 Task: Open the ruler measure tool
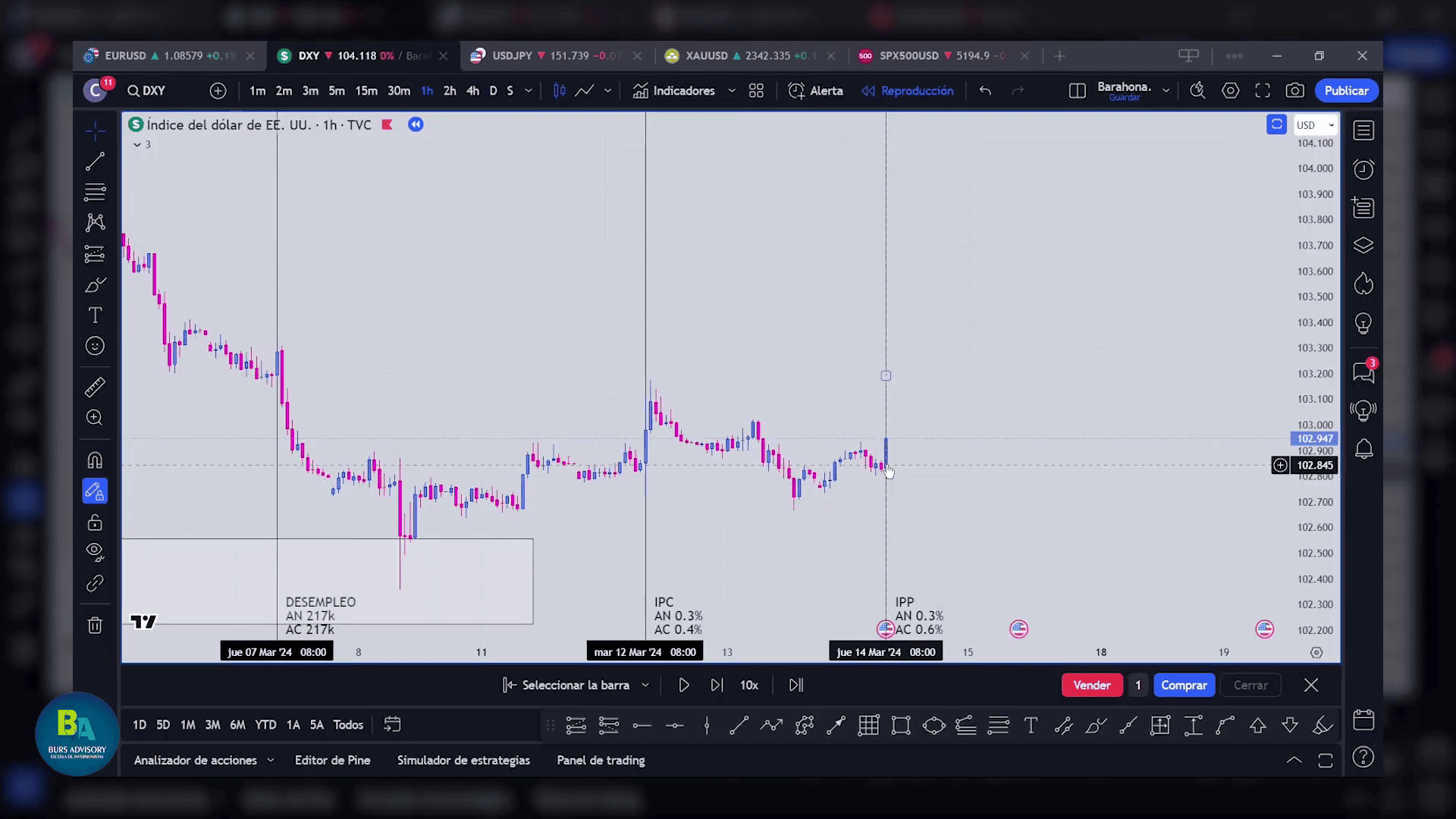coord(95,388)
